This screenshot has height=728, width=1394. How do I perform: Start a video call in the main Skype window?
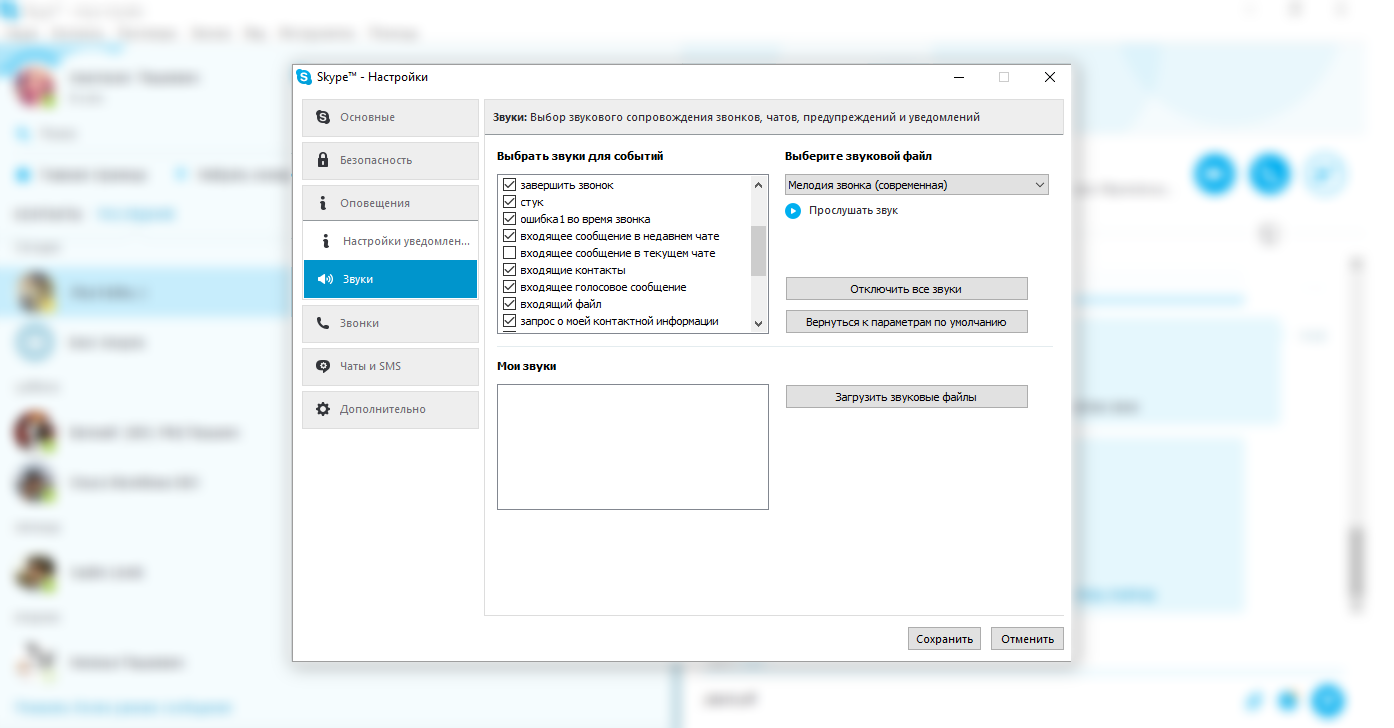[x=1216, y=174]
